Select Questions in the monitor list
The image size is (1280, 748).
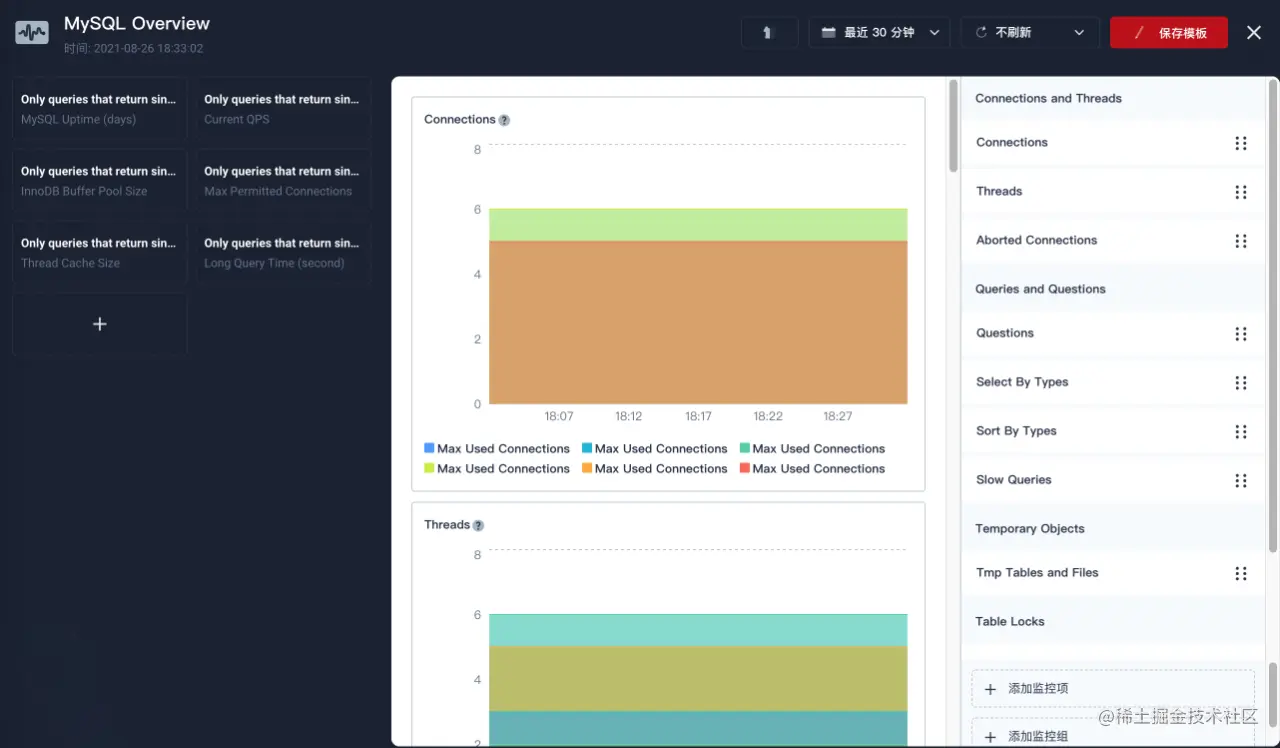pos(1113,333)
